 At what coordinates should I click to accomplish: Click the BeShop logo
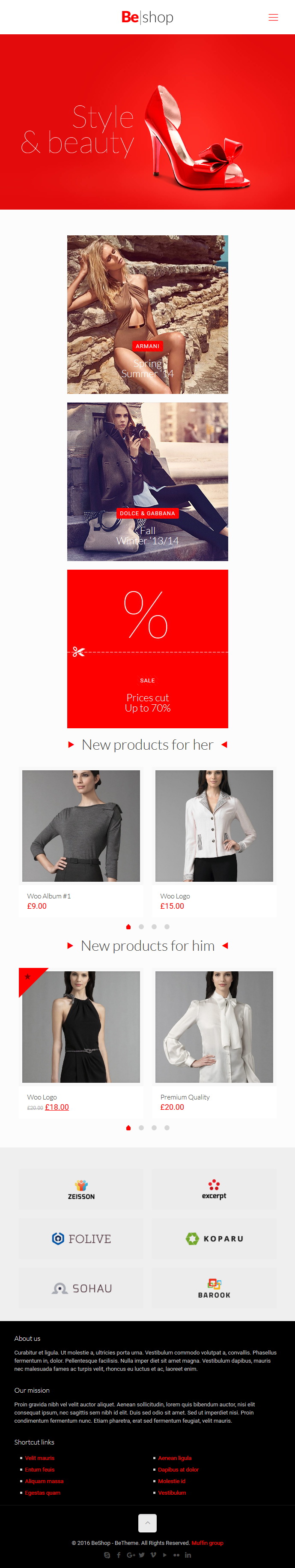point(147,17)
